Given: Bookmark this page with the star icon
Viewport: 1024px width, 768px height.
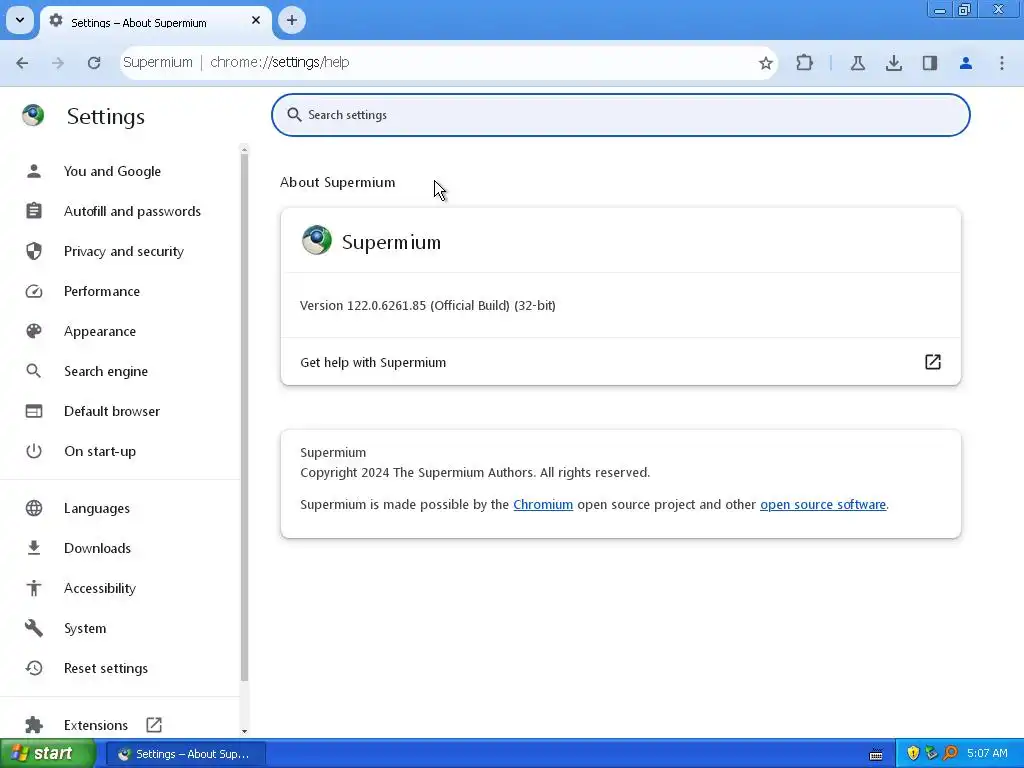Looking at the screenshot, I should pos(765,63).
